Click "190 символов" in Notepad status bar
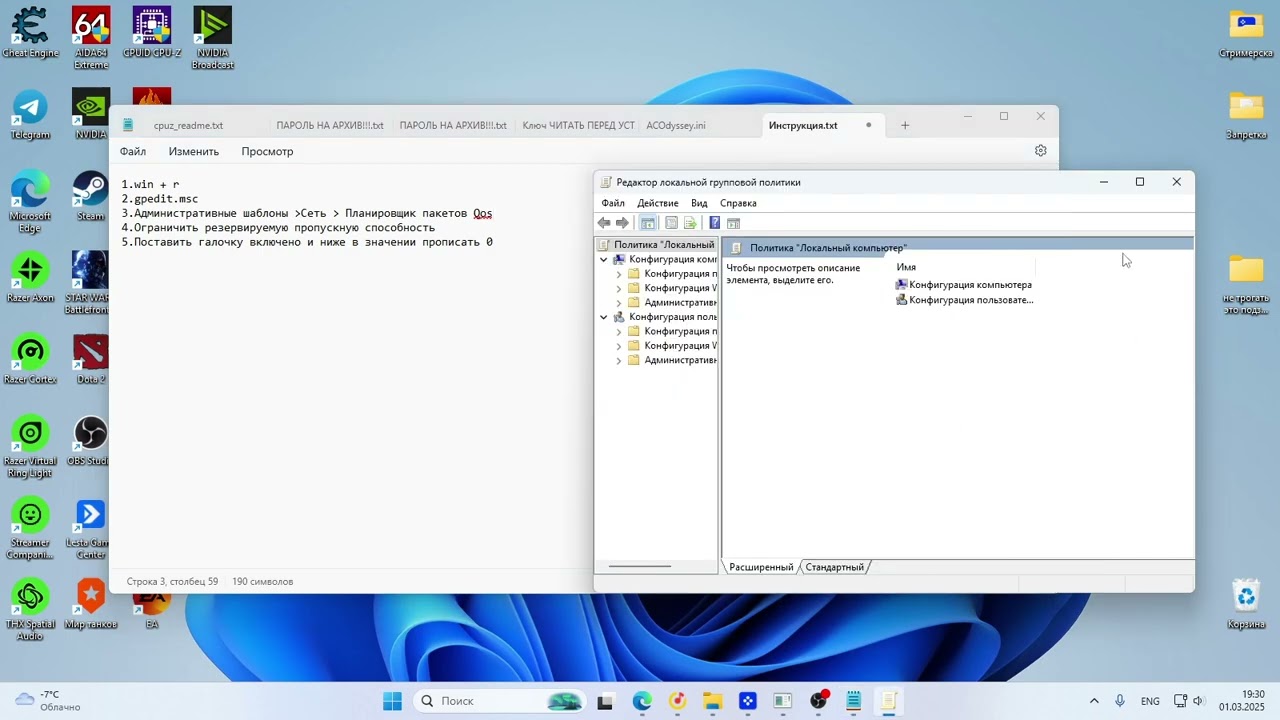1280x720 pixels. coord(262,581)
